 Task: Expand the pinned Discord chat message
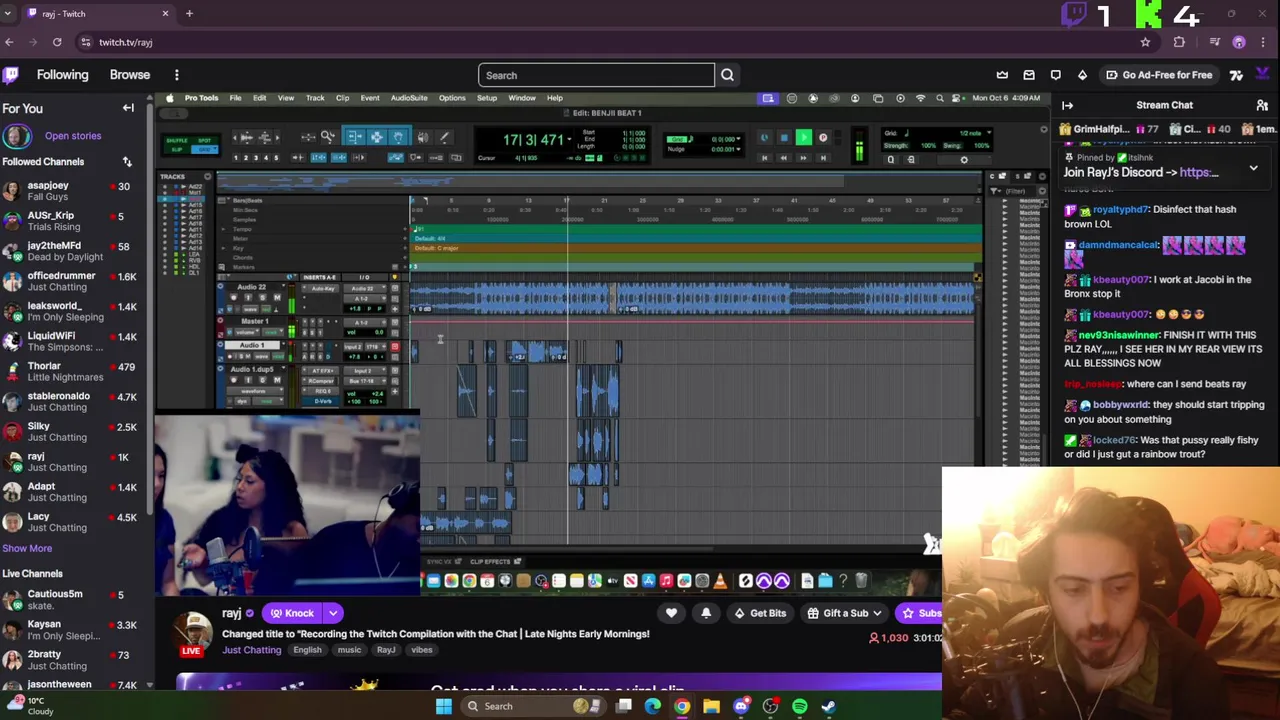pos(1253,169)
